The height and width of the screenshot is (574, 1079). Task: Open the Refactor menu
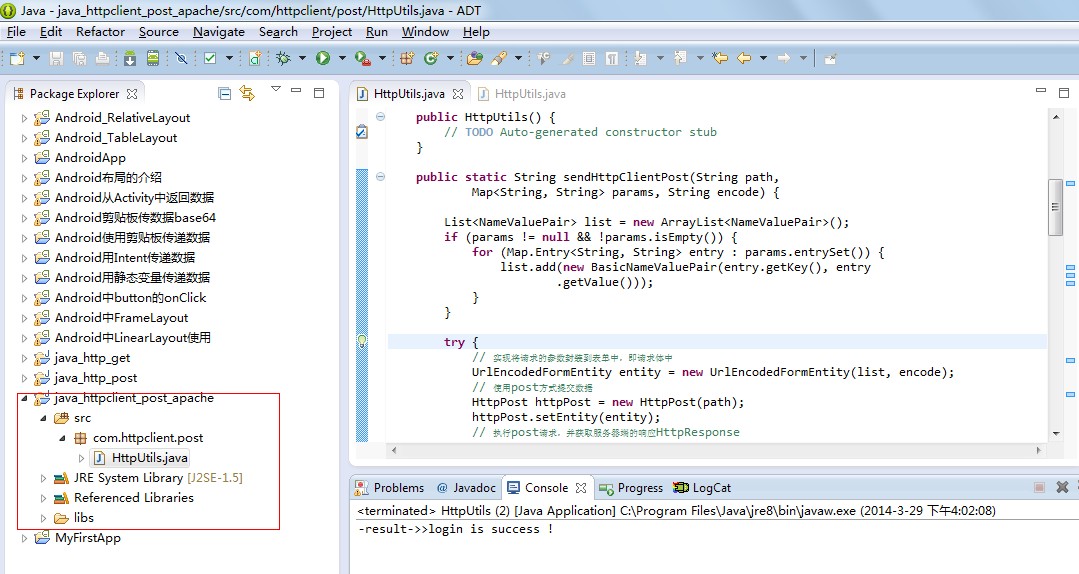click(x=100, y=32)
